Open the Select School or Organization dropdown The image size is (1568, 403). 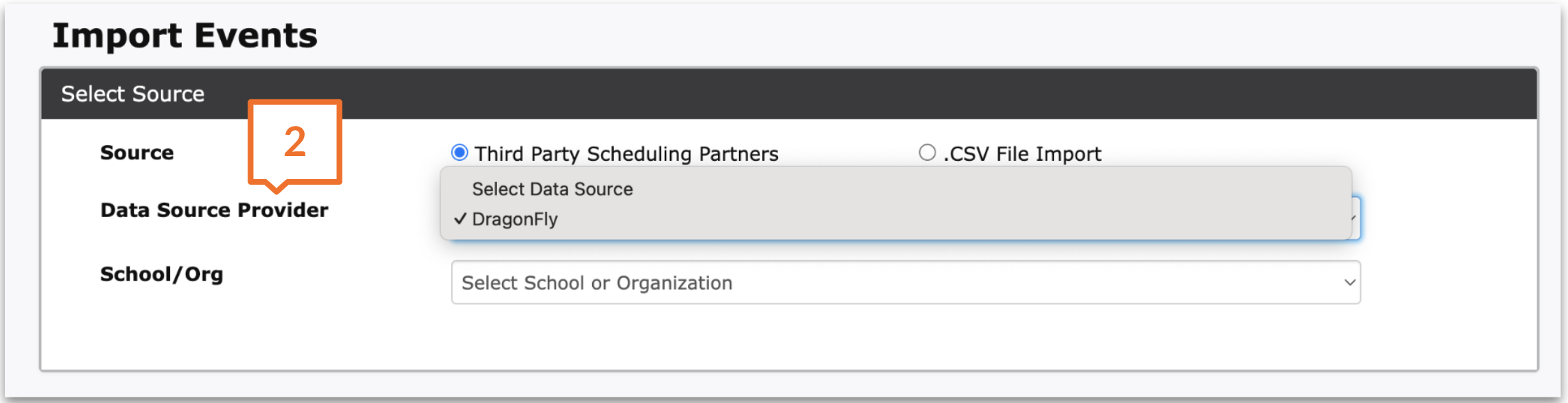point(905,283)
